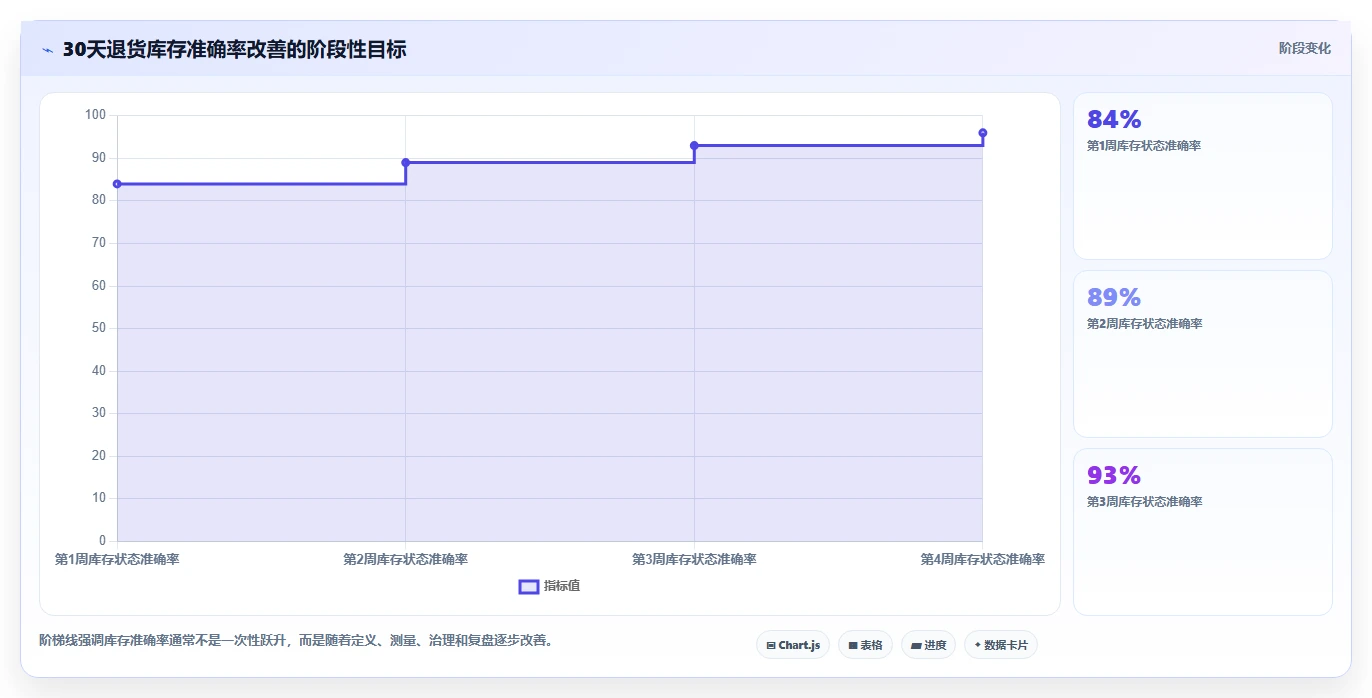Click 第3周库存状态准确率 label in 93% card
The height and width of the screenshot is (698, 1372).
[1144, 502]
